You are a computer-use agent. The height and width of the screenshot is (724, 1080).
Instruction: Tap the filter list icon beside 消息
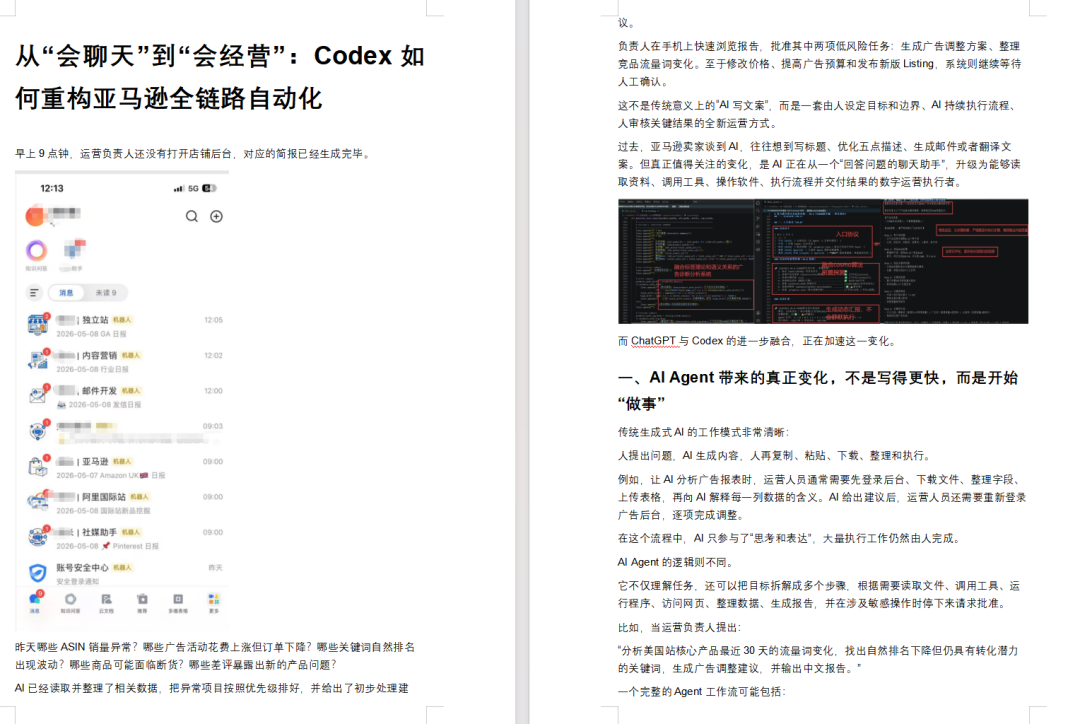coord(34,293)
